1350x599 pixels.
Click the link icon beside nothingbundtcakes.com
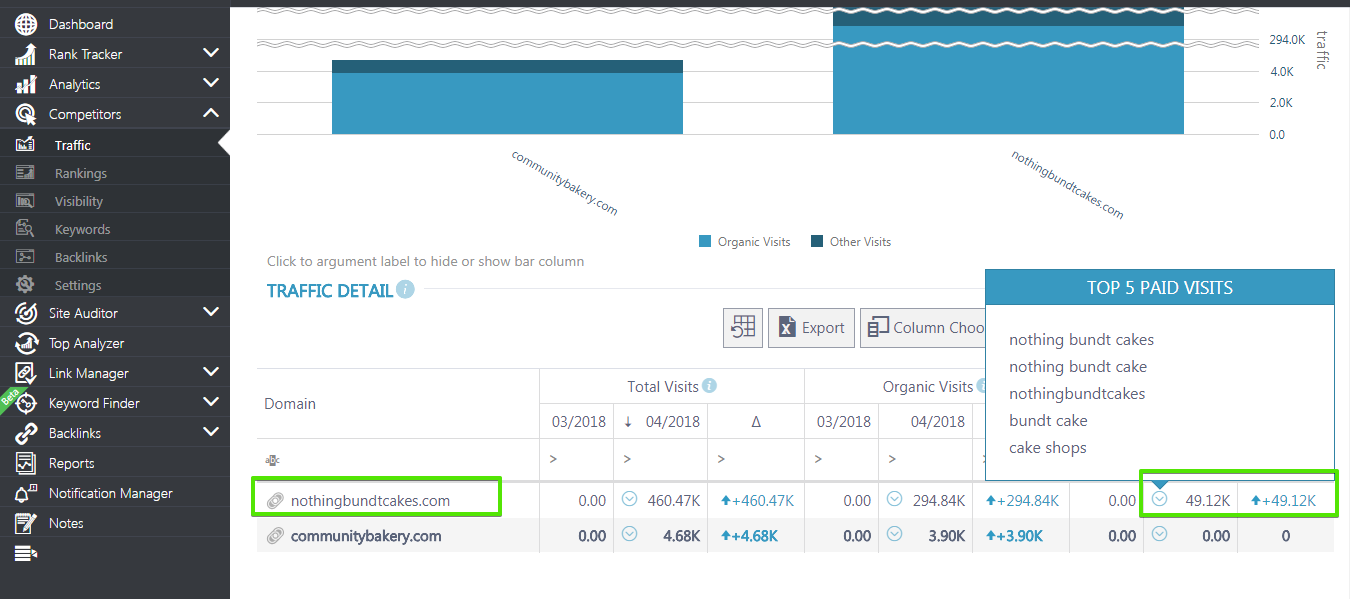pyautogui.click(x=275, y=500)
